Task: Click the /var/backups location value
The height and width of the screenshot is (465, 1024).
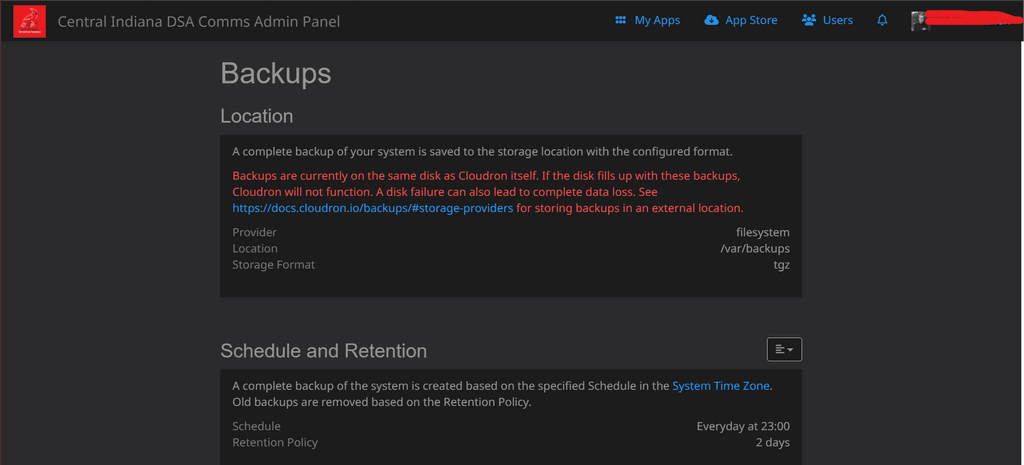Action: [x=755, y=248]
